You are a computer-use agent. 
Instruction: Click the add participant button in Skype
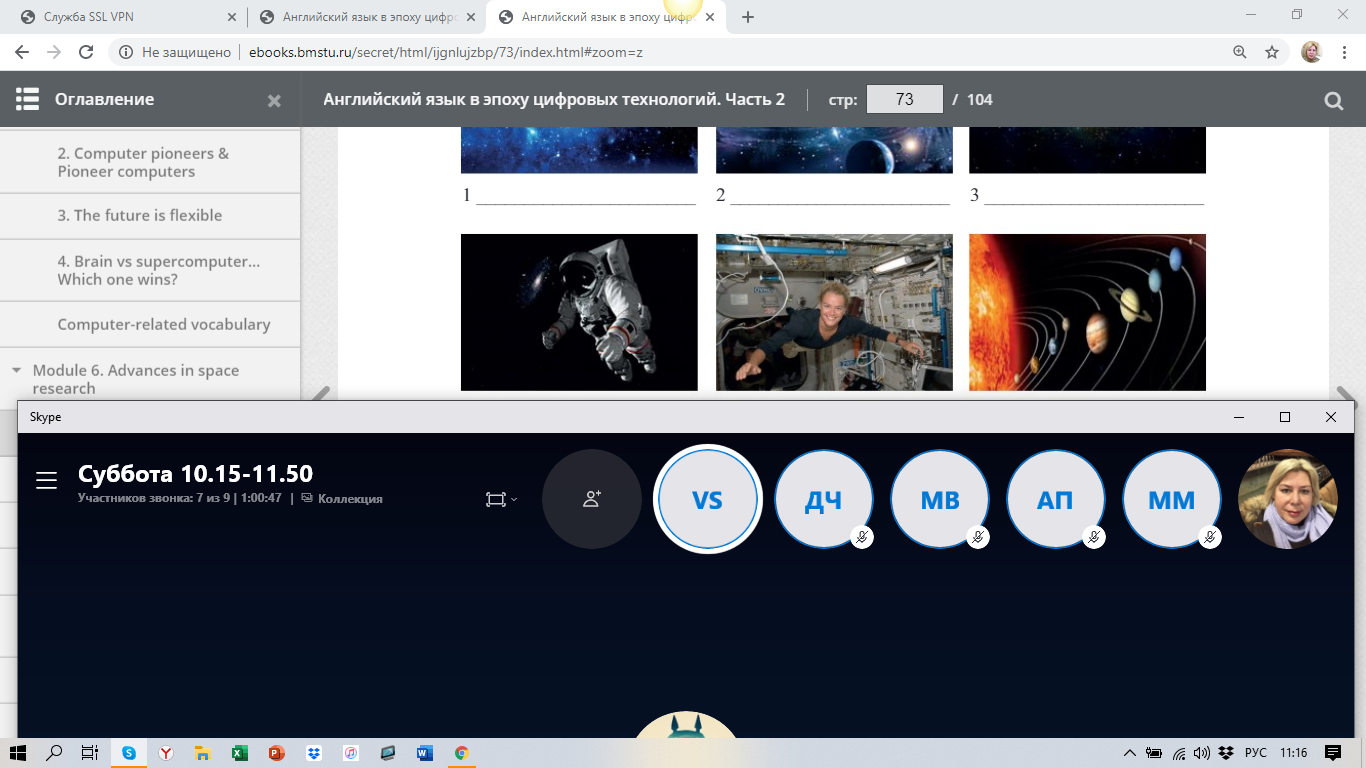point(591,499)
